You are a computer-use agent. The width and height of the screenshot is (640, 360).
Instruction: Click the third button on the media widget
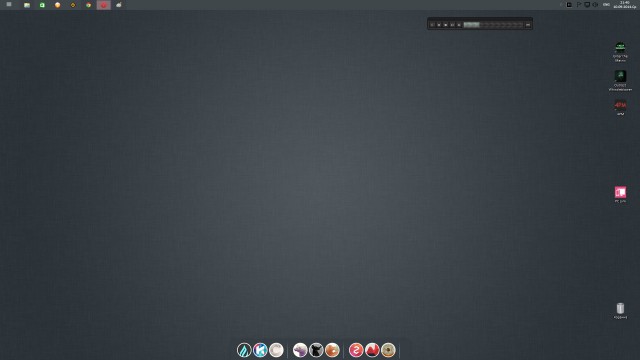(x=446, y=25)
